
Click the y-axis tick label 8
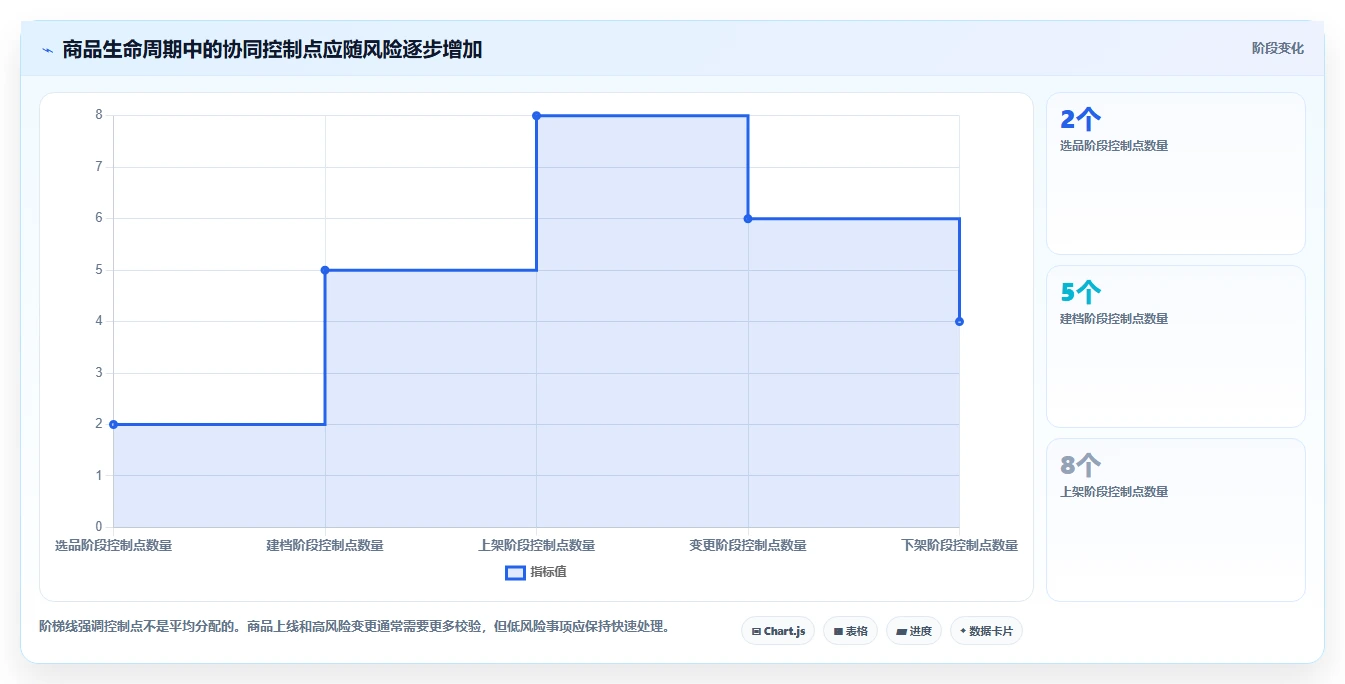99,115
